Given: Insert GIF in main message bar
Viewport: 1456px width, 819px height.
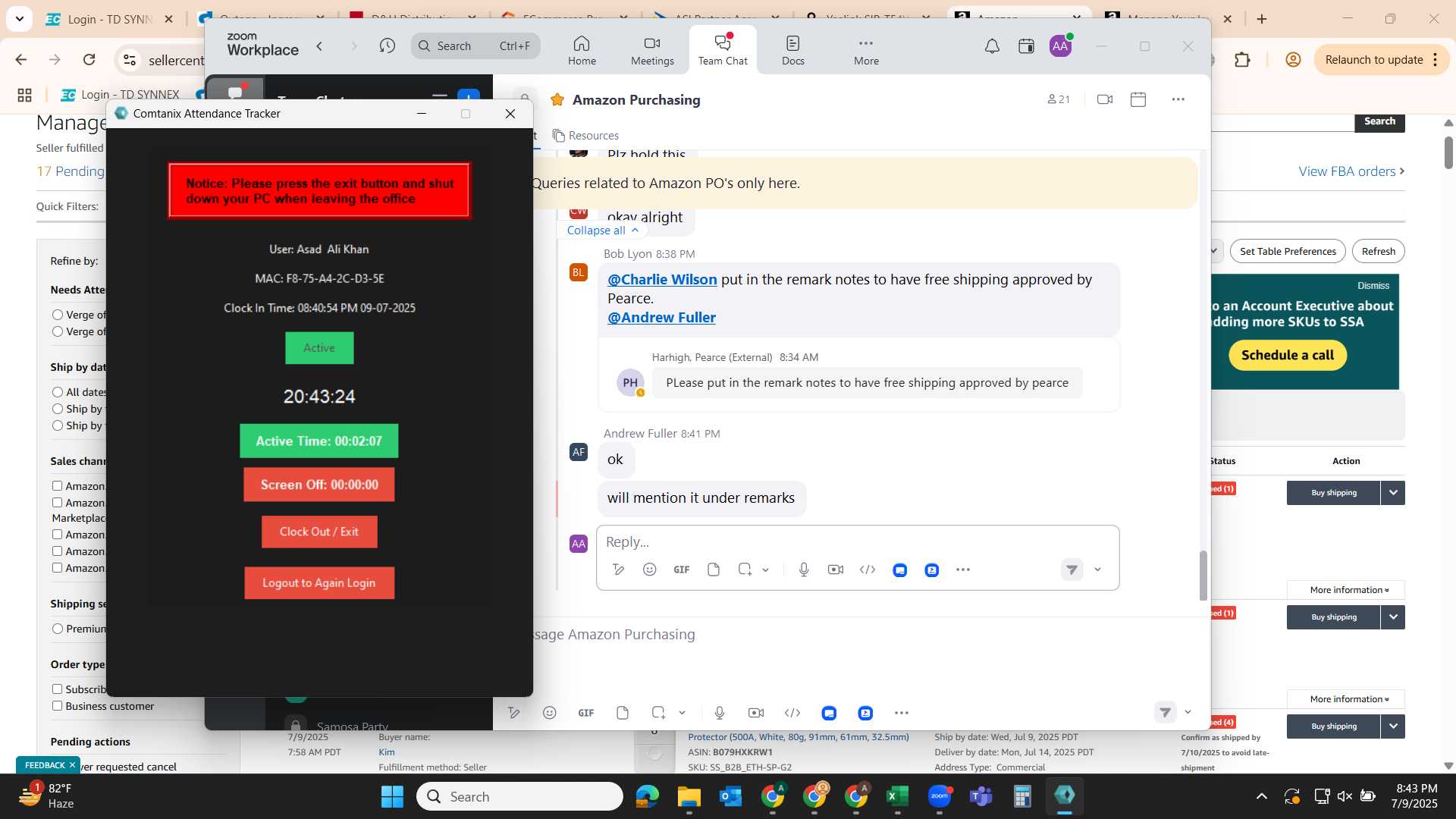Looking at the screenshot, I should pyautogui.click(x=586, y=713).
